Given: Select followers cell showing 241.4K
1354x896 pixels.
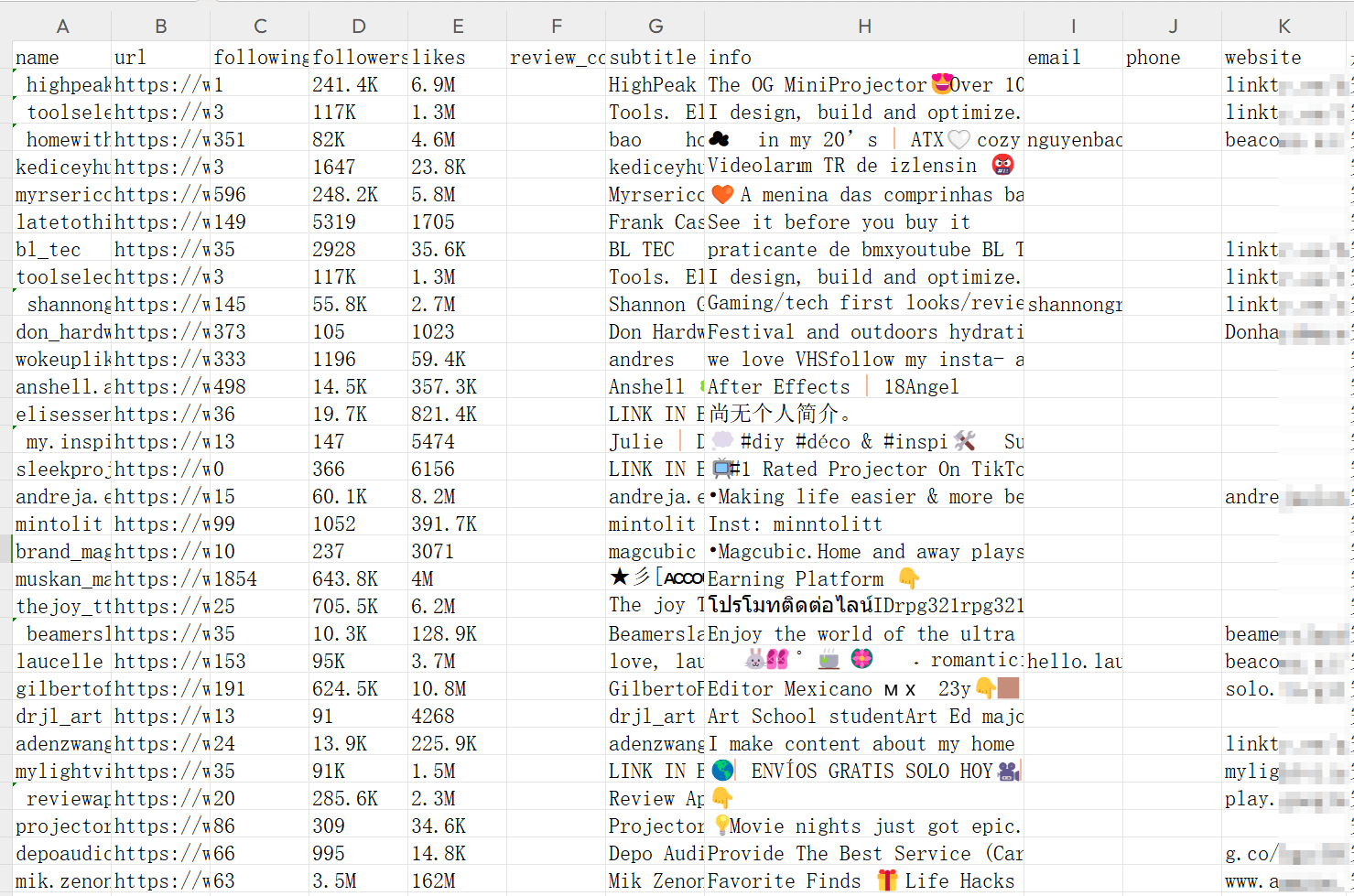Looking at the screenshot, I should pos(359,84).
